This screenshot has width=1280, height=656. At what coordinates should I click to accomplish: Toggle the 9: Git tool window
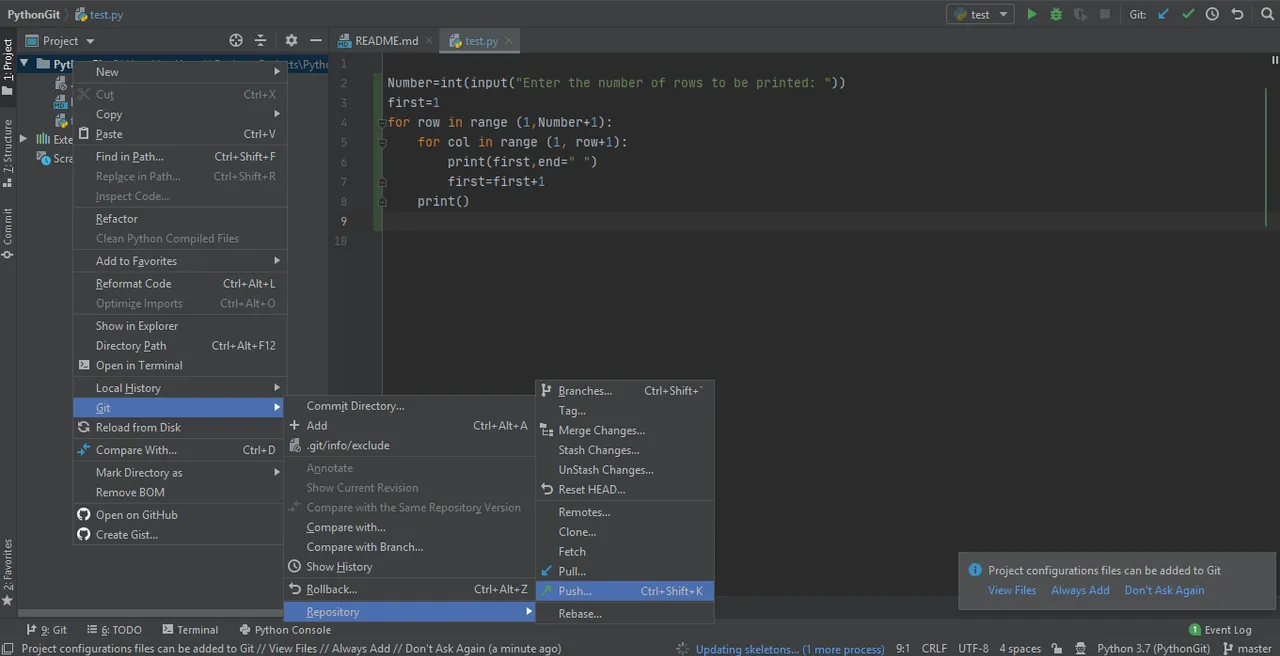(x=47, y=630)
